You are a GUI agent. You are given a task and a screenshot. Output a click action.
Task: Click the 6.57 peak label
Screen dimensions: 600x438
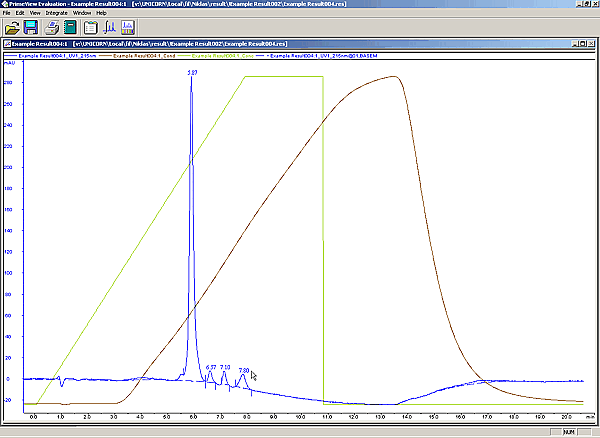(211, 367)
